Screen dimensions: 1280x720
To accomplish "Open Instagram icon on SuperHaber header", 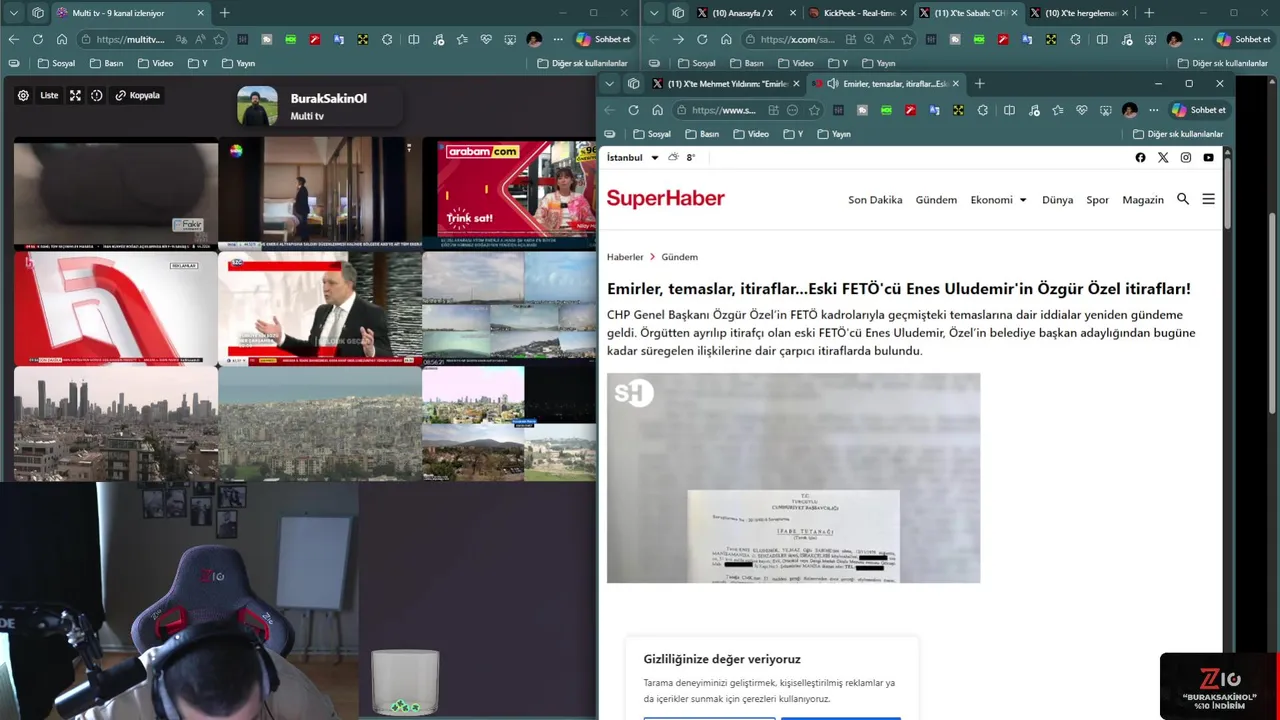I will (1186, 158).
